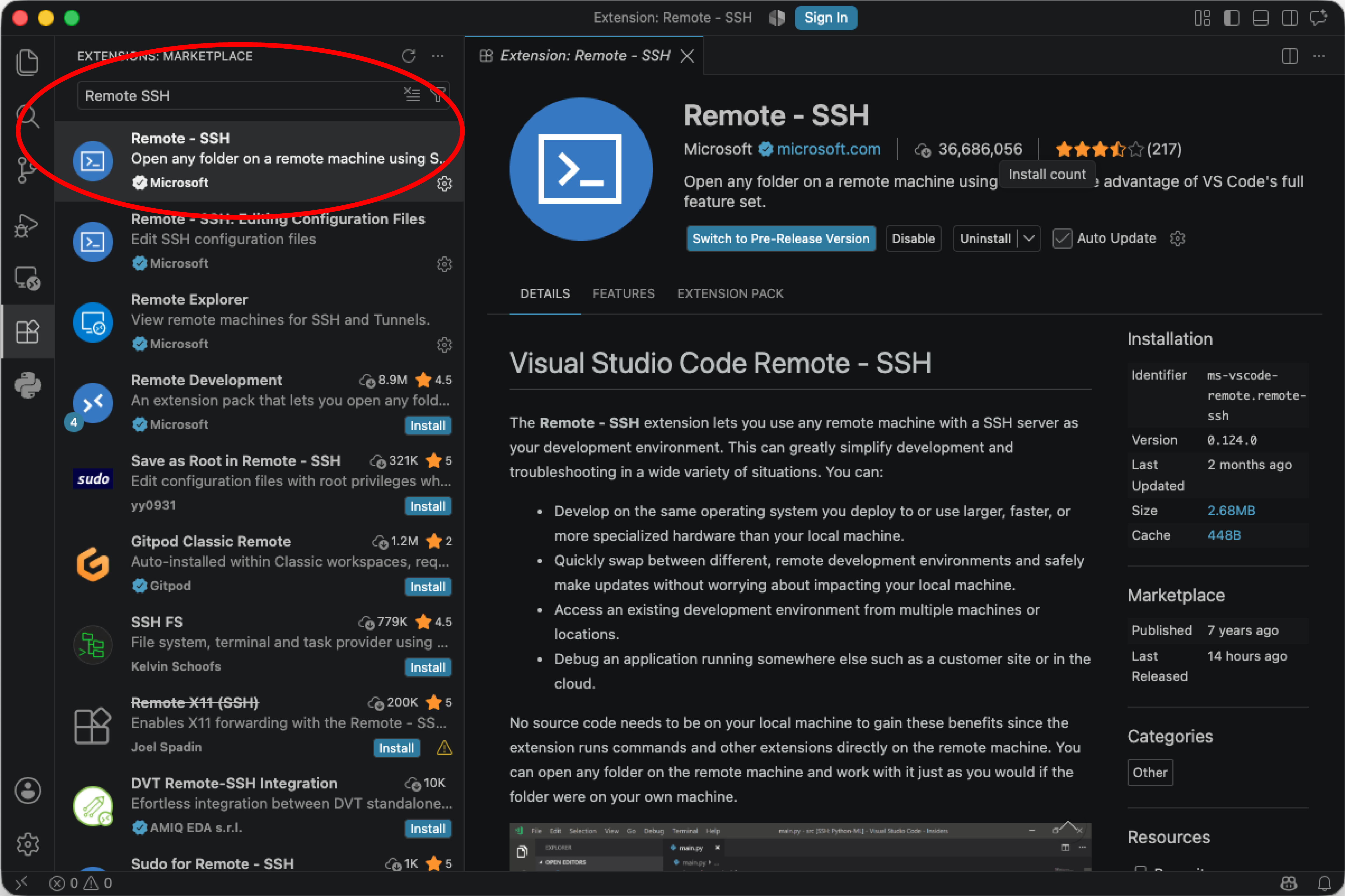Open the Manage gear in activity bar
Image resolution: width=1345 pixels, height=896 pixels.
[x=27, y=845]
